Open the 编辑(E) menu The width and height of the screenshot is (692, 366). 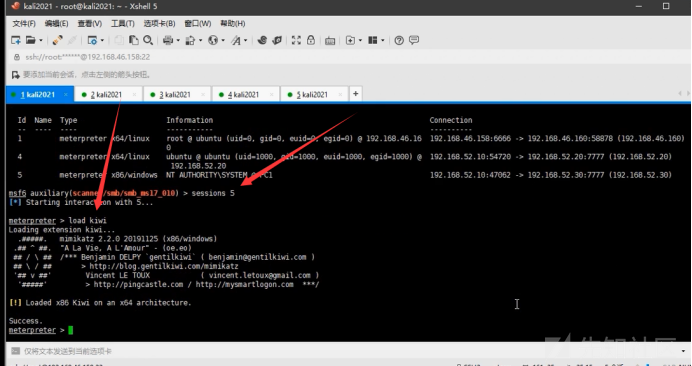pos(56,23)
